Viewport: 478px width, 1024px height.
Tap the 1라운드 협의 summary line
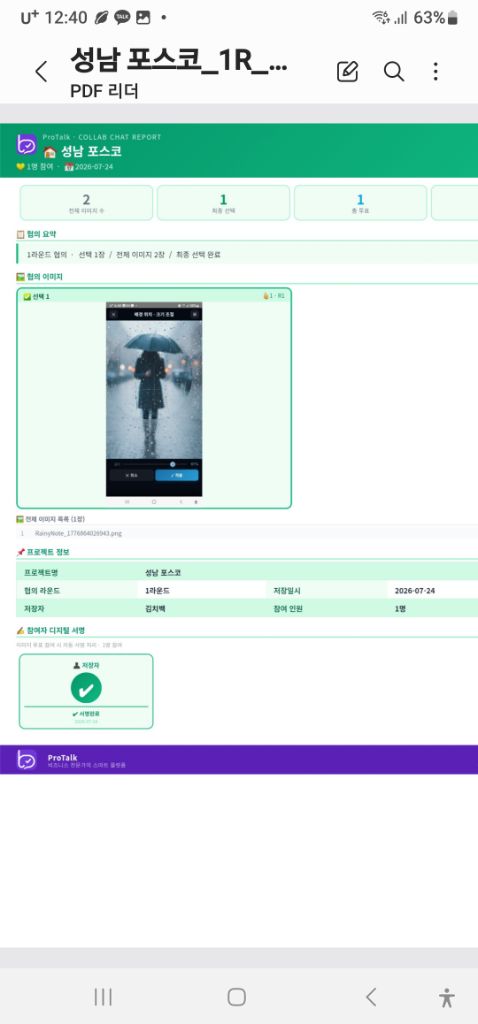point(123,255)
